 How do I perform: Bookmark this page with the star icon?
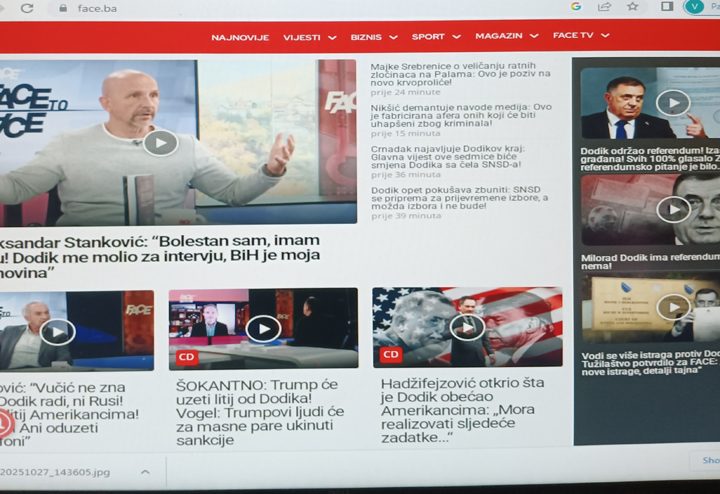point(633,6)
